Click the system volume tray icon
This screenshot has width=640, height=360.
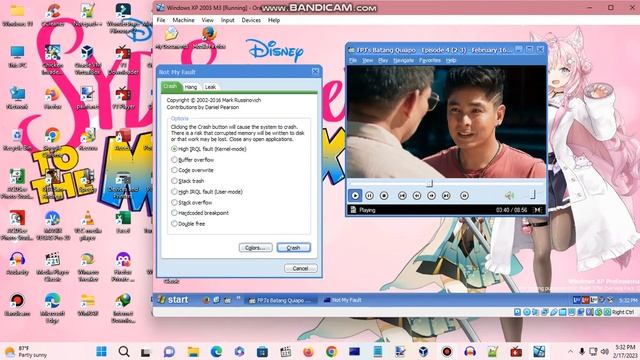click(x=604, y=351)
